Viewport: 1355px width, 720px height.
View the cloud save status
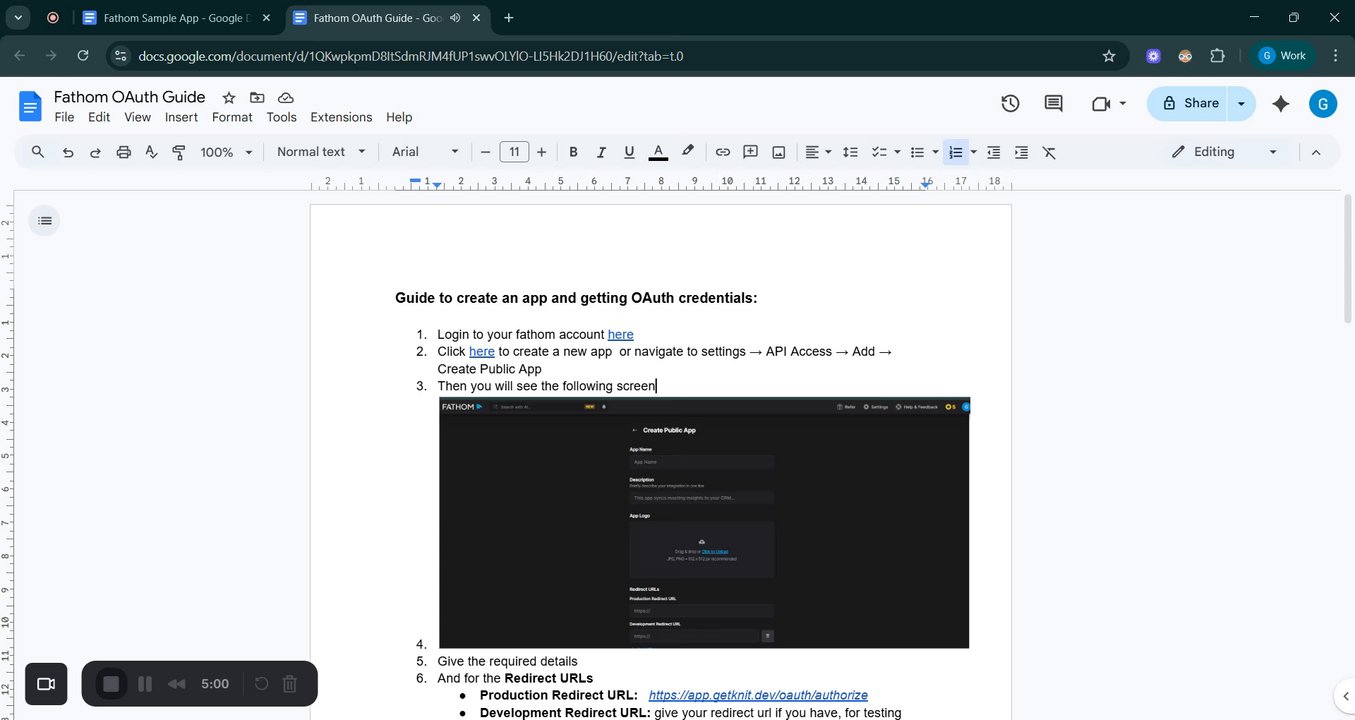pyautogui.click(x=286, y=97)
